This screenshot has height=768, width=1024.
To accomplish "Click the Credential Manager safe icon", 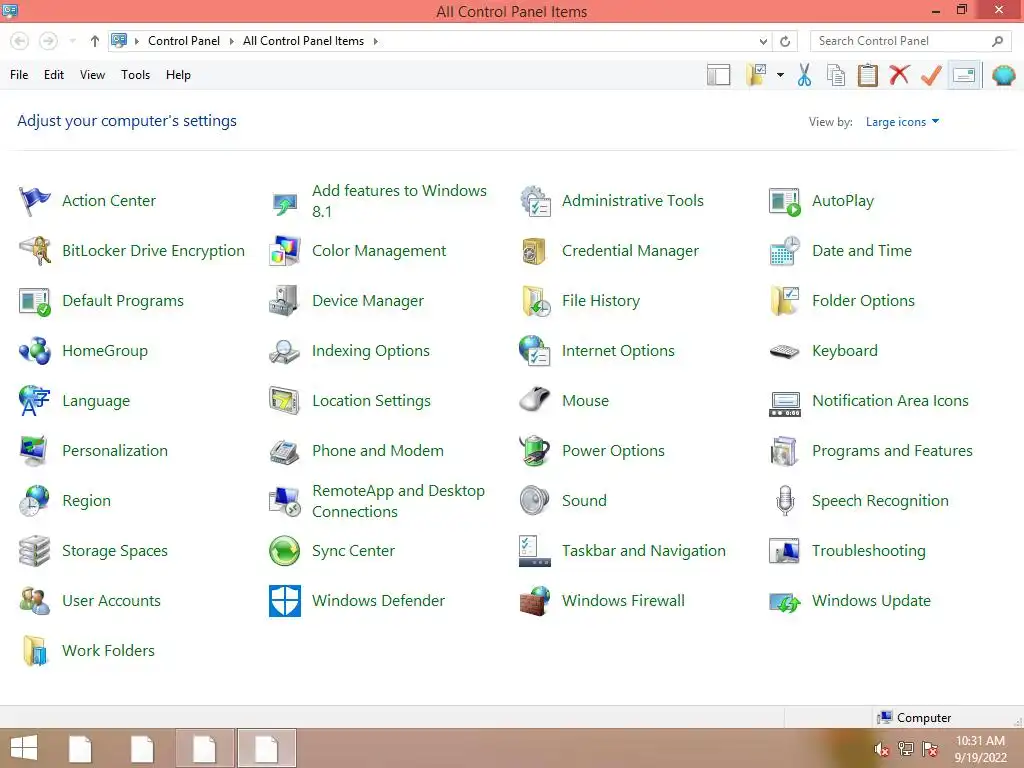I will pyautogui.click(x=535, y=251).
